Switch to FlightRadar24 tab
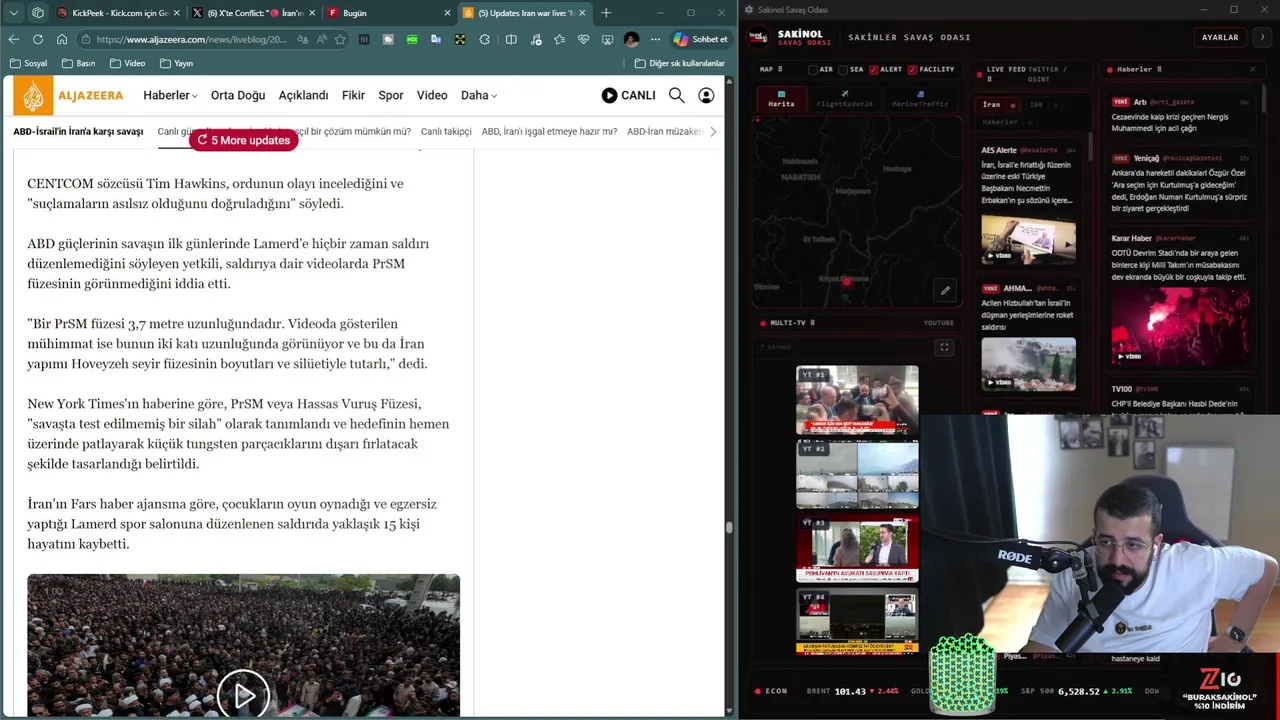This screenshot has height=720, width=1280. [844, 98]
